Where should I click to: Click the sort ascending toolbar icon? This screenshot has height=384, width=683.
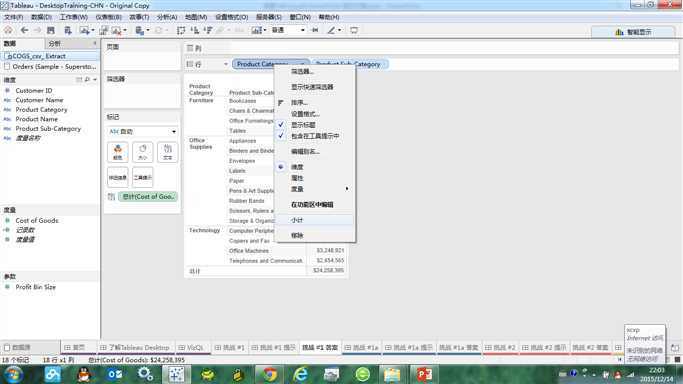coord(195,30)
